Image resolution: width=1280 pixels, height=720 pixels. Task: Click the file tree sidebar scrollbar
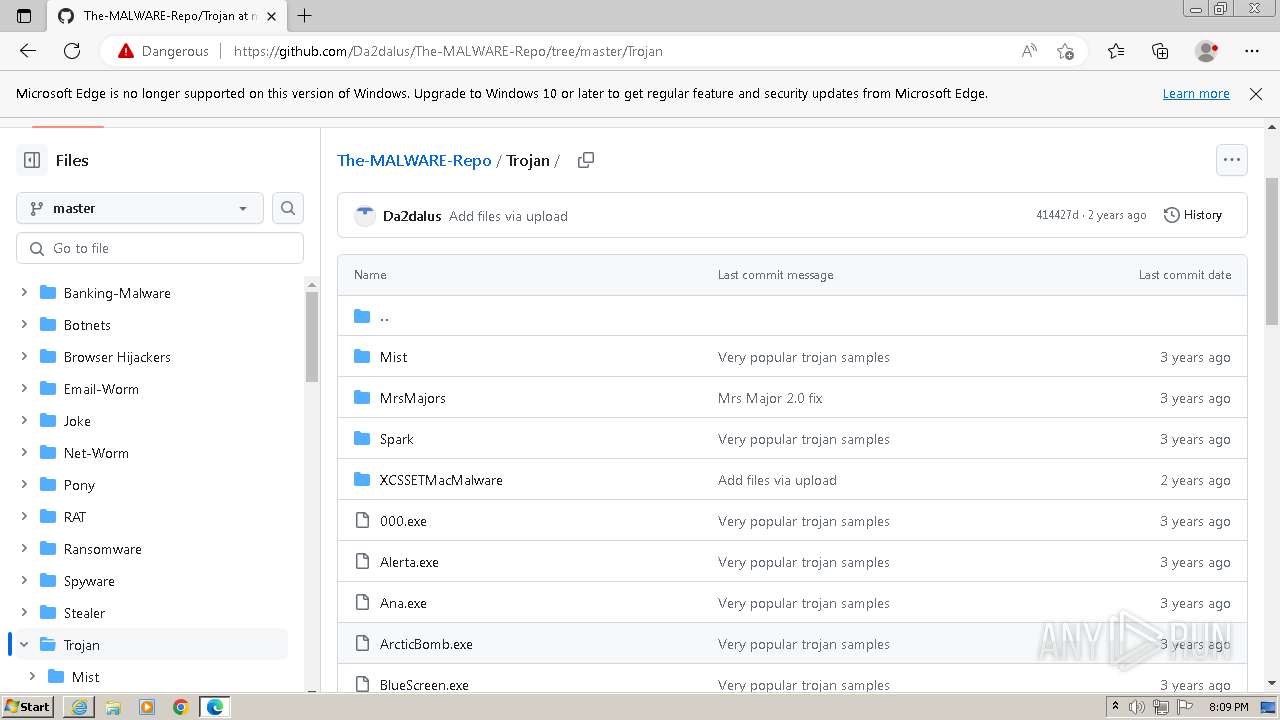pos(312,336)
